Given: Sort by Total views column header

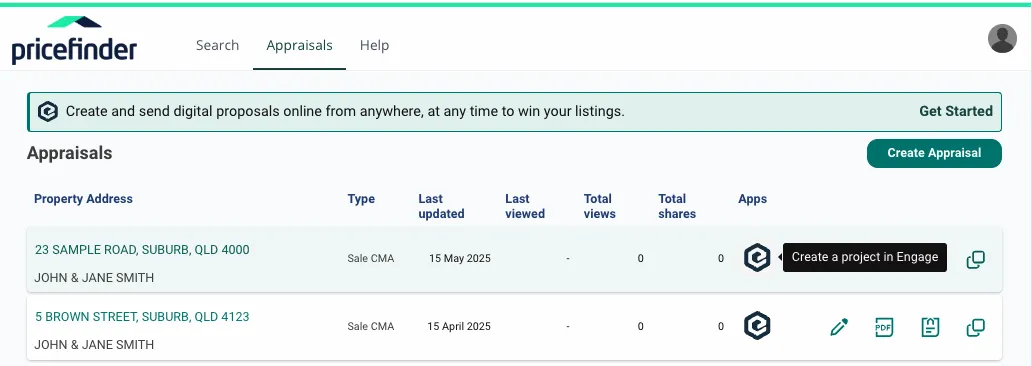Looking at the screenshot, I should [600, 206].
